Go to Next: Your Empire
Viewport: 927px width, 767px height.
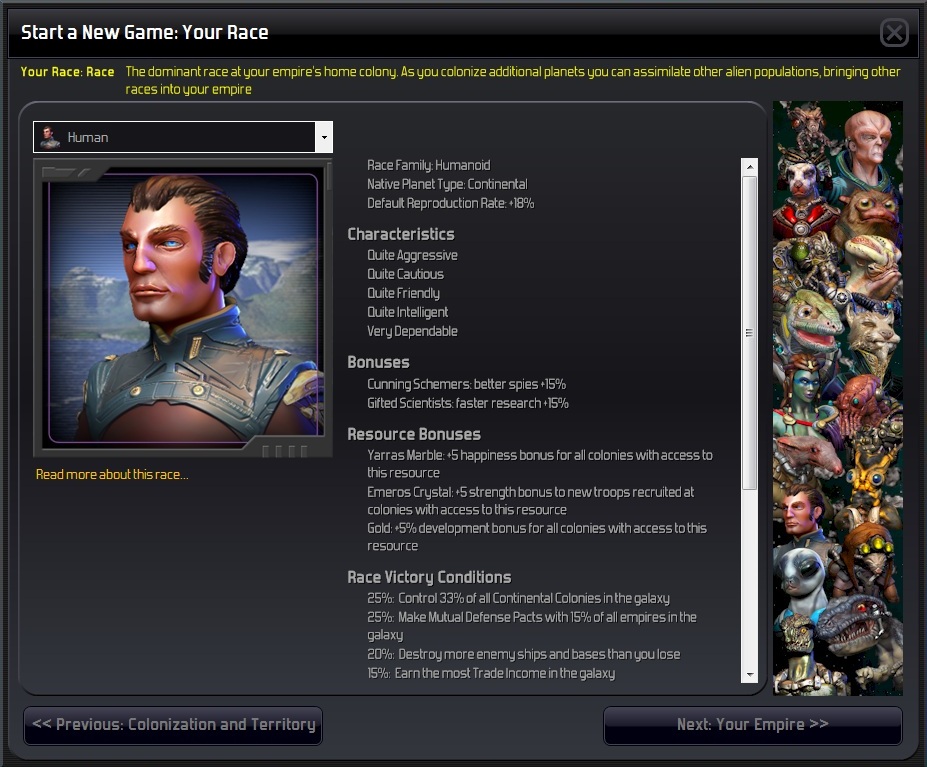[753, 725]
